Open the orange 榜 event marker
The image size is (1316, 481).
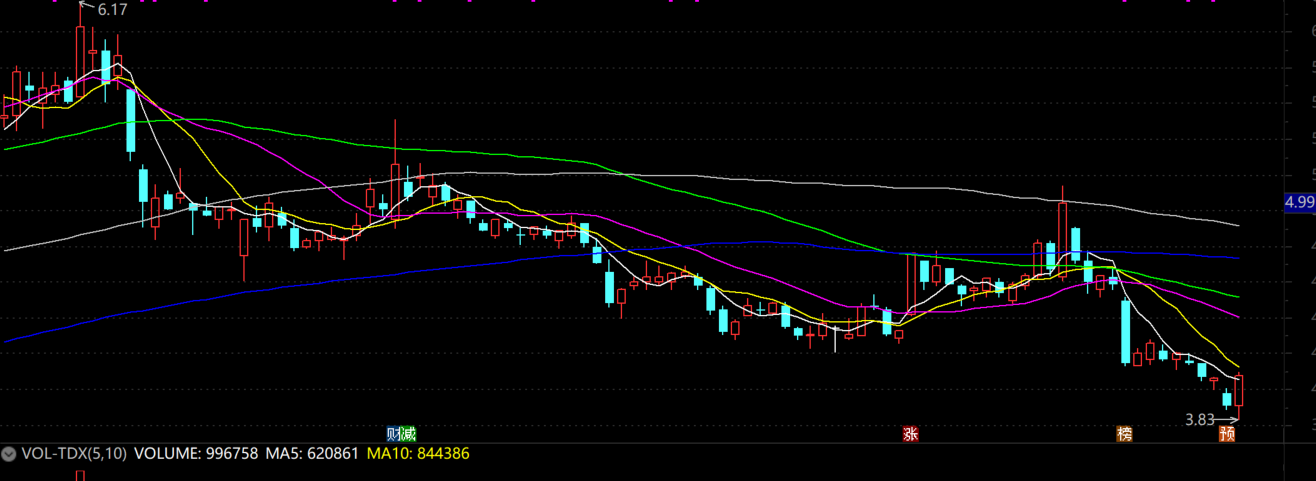(1125, 434)
